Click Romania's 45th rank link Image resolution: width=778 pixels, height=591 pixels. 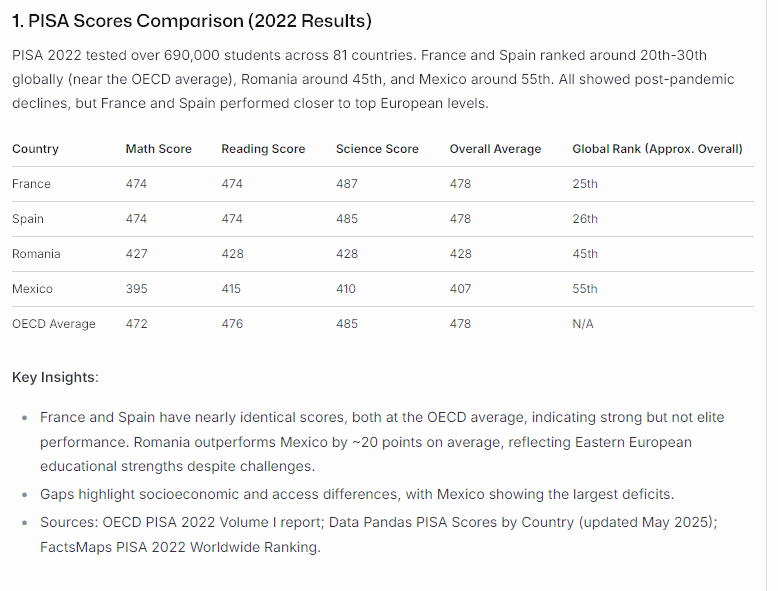(x=585, y=254)
